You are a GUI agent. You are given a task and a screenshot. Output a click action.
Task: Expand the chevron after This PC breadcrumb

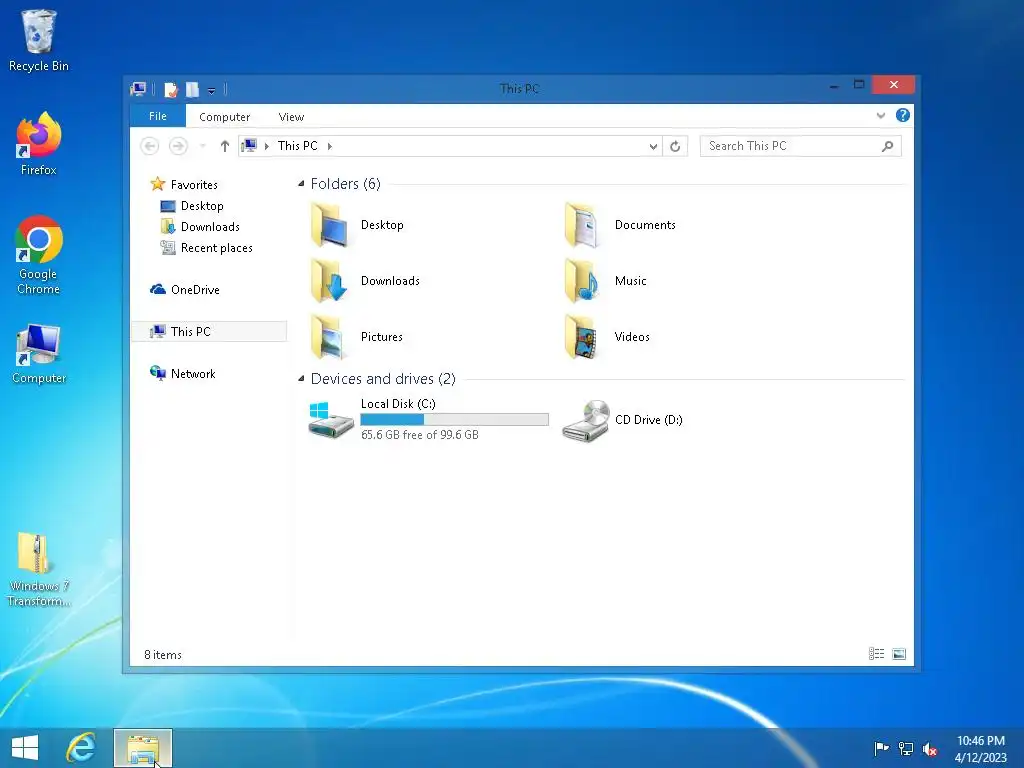(330, 146)
